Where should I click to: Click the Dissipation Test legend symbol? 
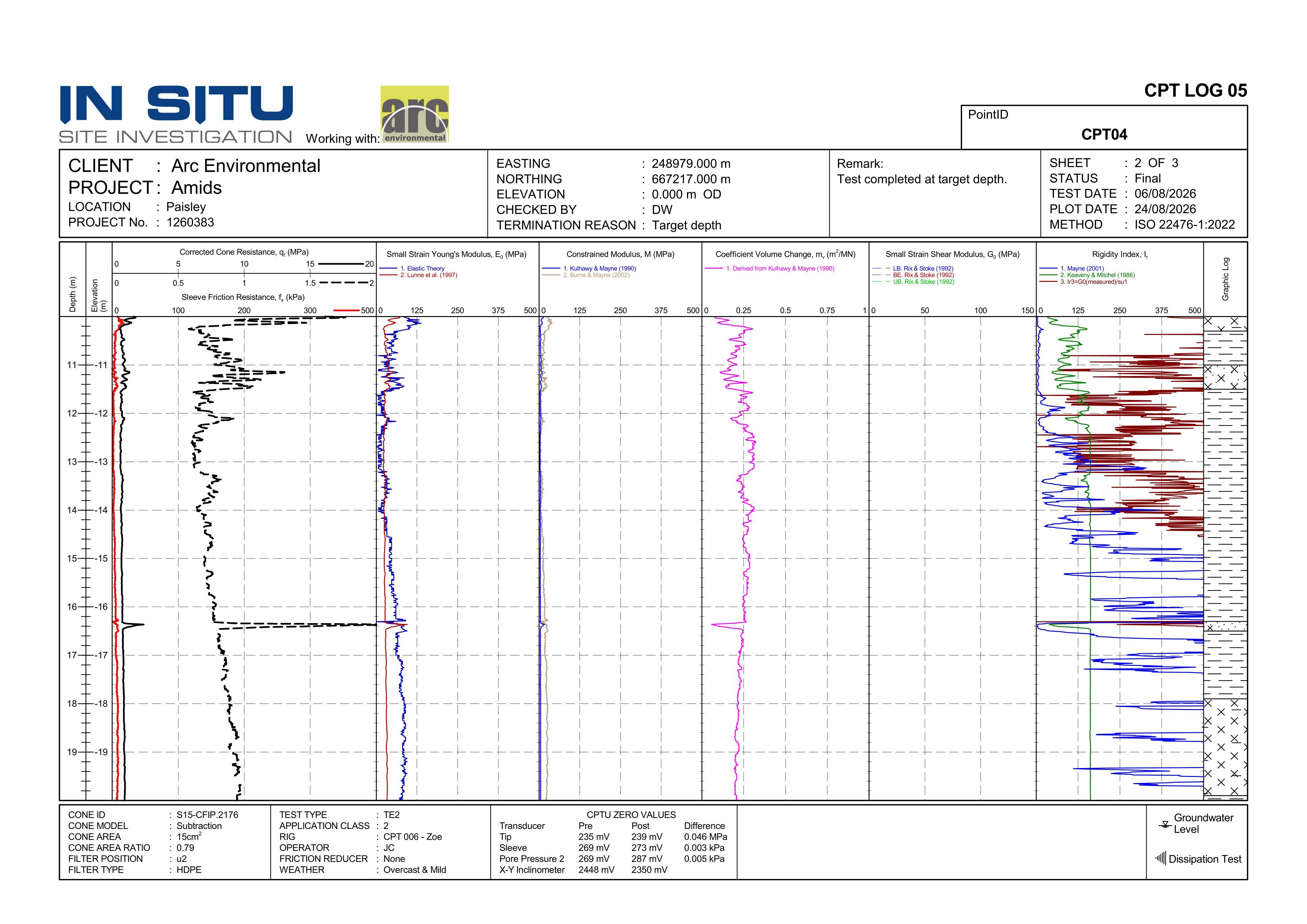click(1161, 858)
